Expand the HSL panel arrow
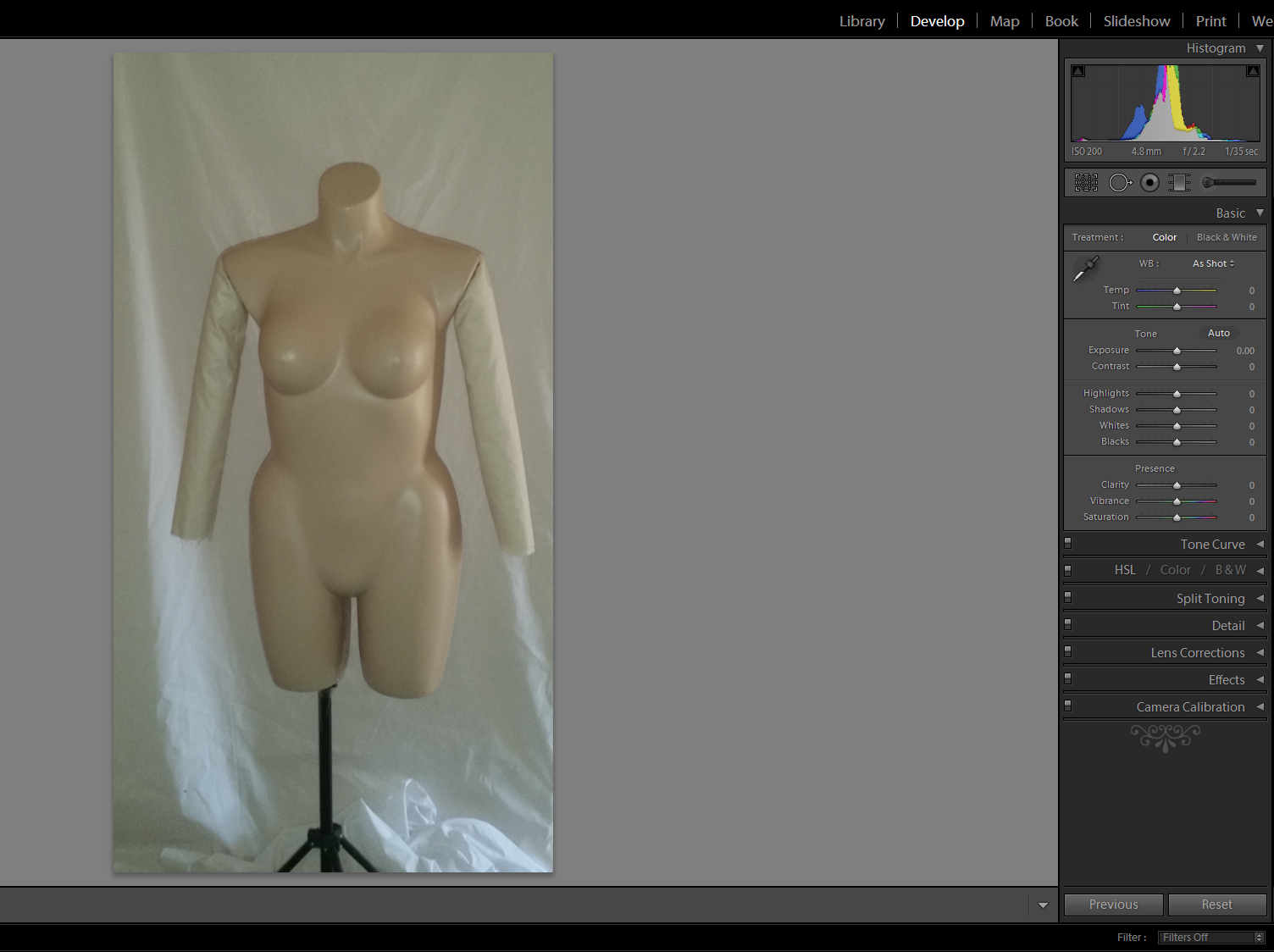This screenshot has width=1274, height=952. pyautogui.click(x=1260, y=571)
